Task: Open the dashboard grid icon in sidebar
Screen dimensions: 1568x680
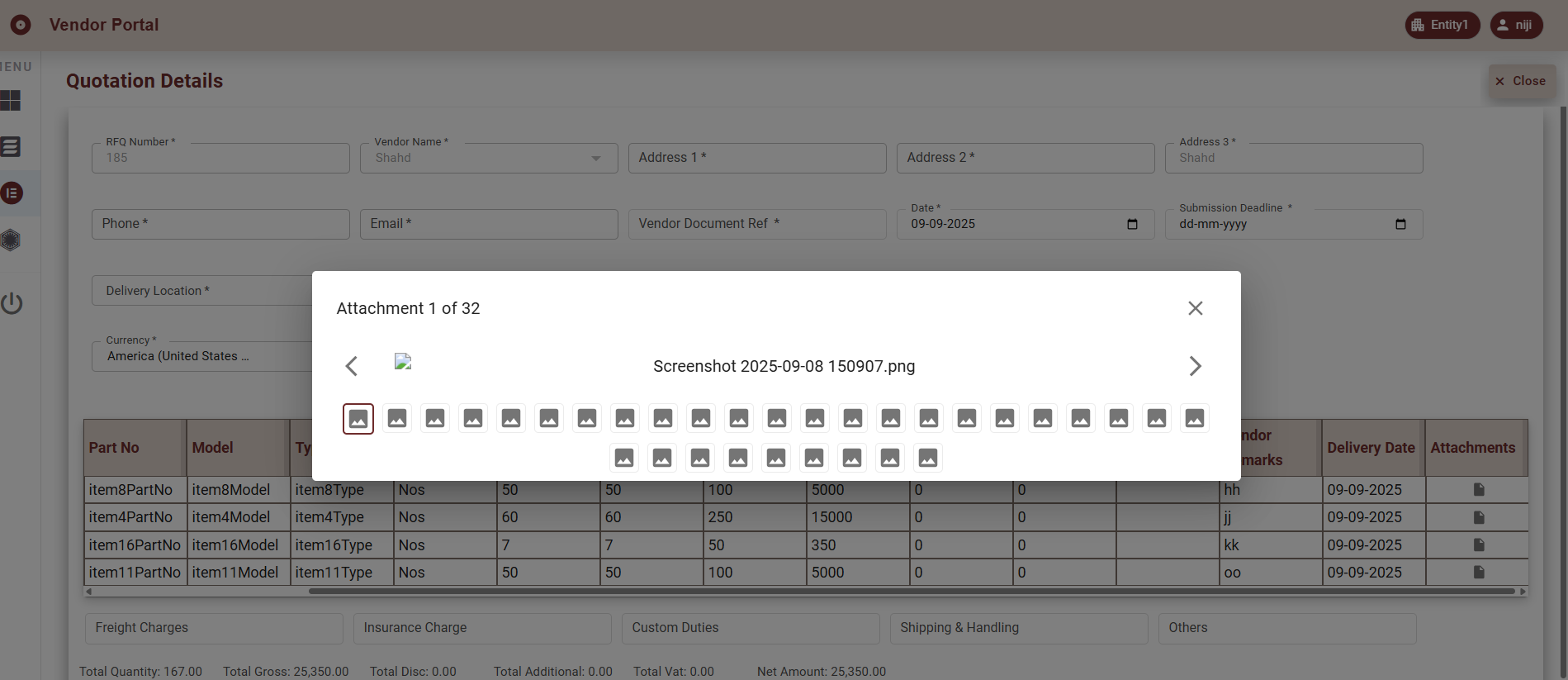Action: click(11, 101)
